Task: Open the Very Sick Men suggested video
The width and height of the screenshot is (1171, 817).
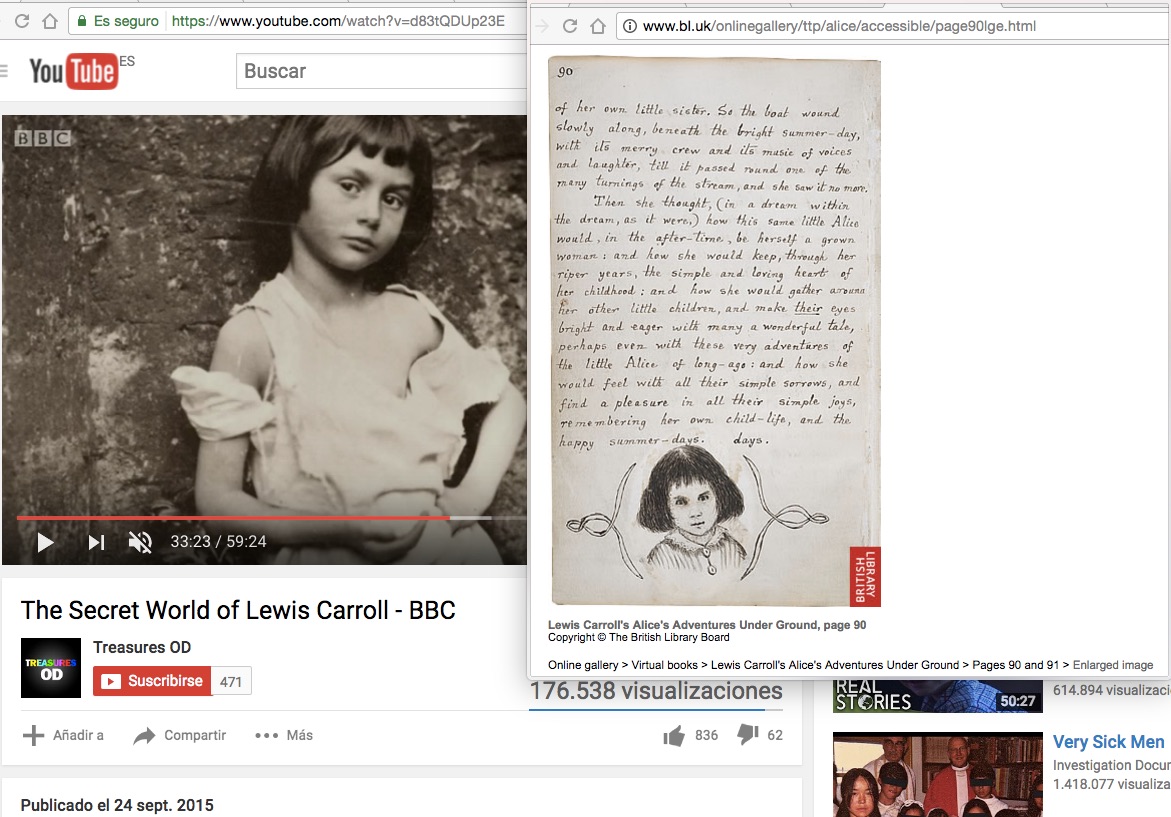Action: (x=1108, y=741)
